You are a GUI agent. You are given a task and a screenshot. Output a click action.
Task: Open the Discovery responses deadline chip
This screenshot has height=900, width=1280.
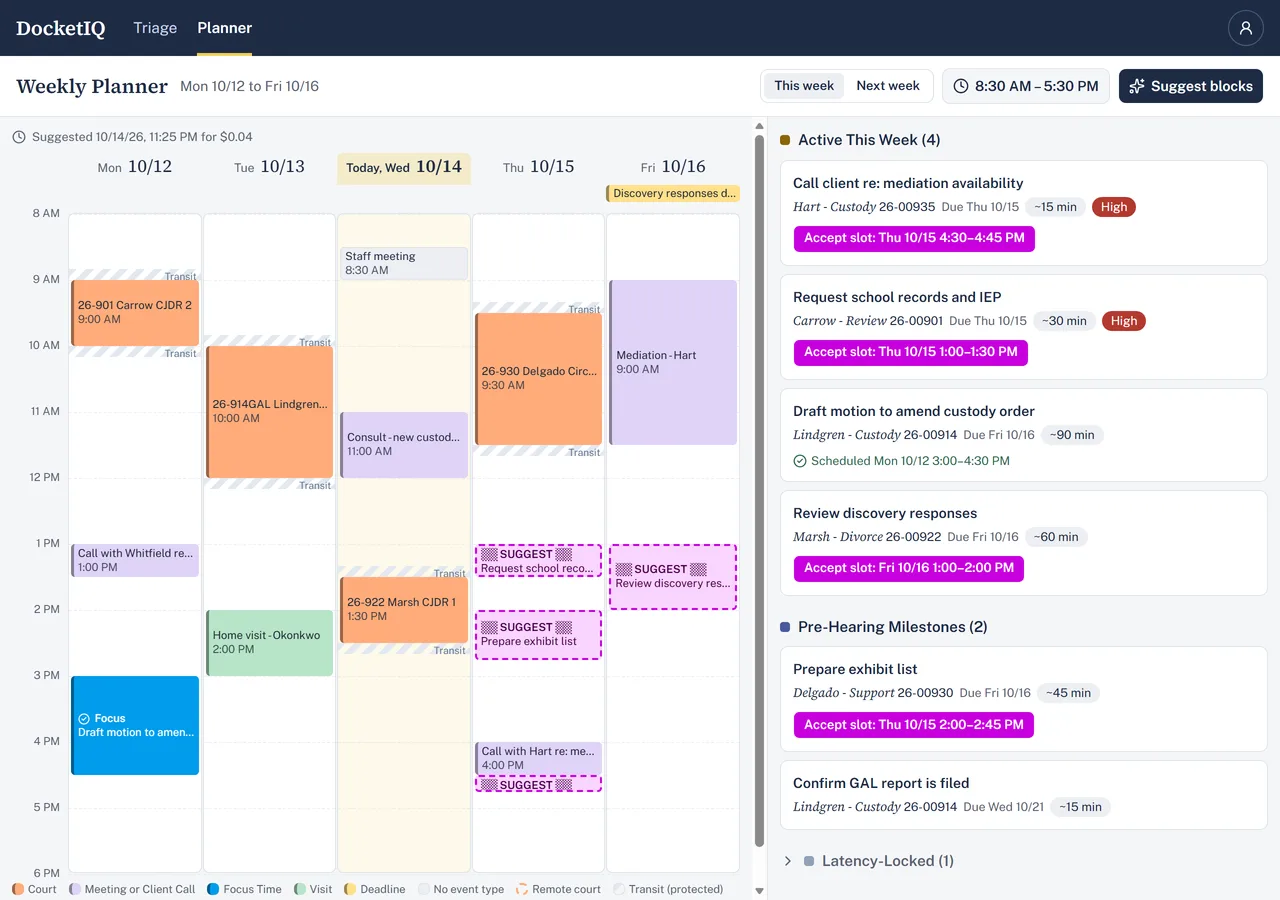tap(673, 193)
